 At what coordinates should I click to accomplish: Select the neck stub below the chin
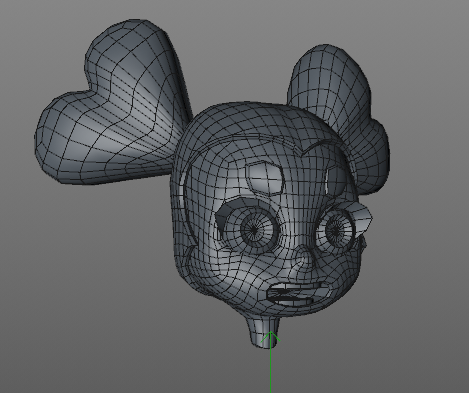(x=262, y=332)
